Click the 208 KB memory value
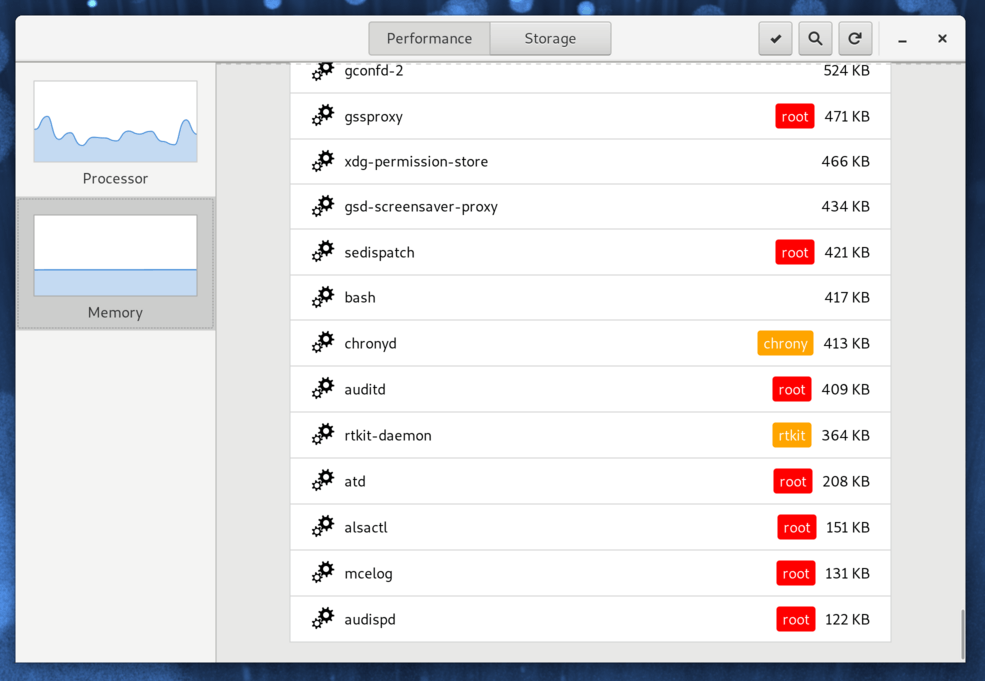The width and height of the screenshot is (985, 681). click(846, 481)
